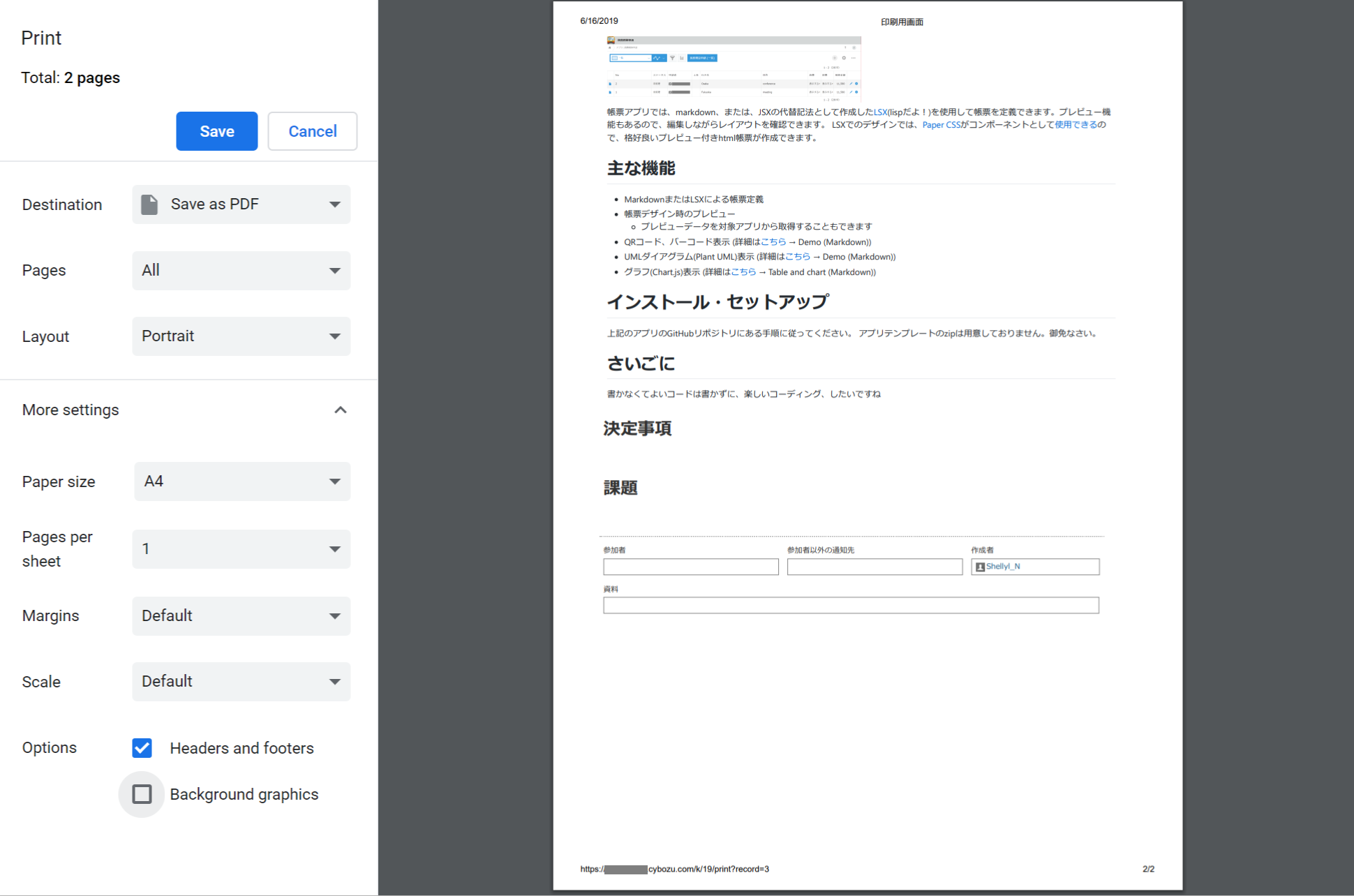Viewport: 1354px width, 896px height.
Task: Open the Paper size A4 dropdown
Action: (241, 481)
